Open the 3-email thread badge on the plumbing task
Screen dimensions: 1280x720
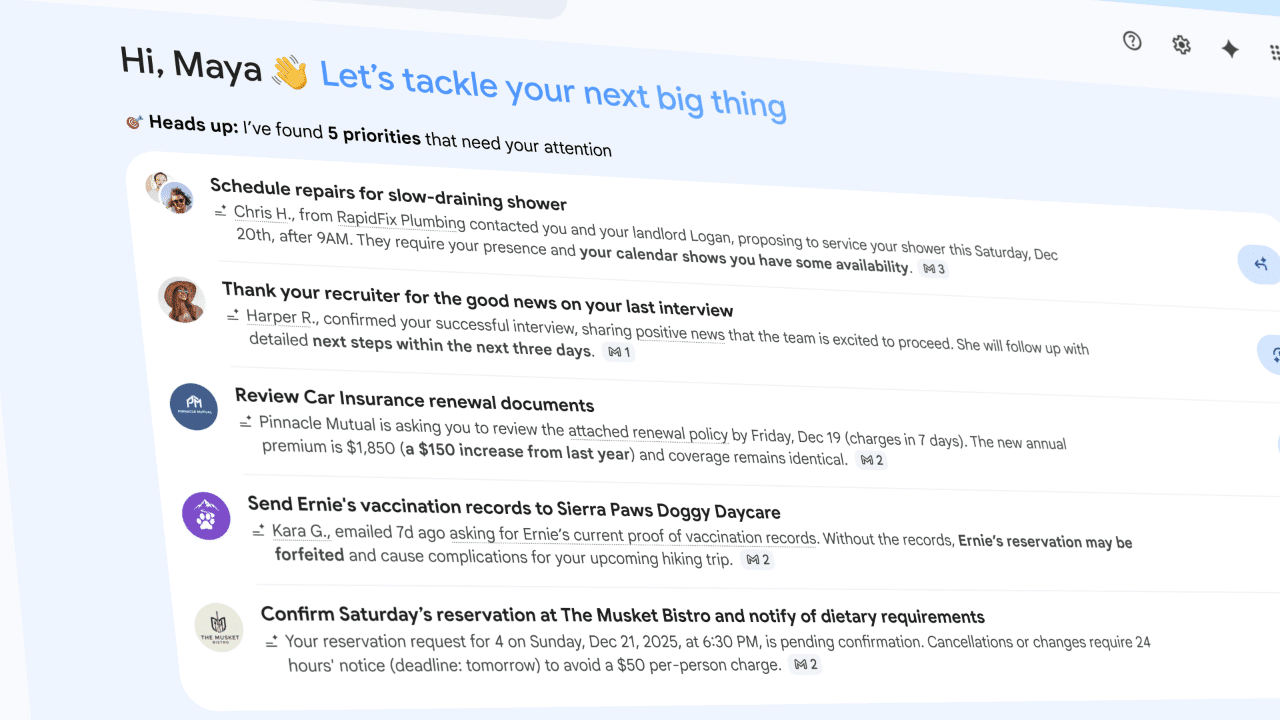pyautogui.click(x=933, y=268)
